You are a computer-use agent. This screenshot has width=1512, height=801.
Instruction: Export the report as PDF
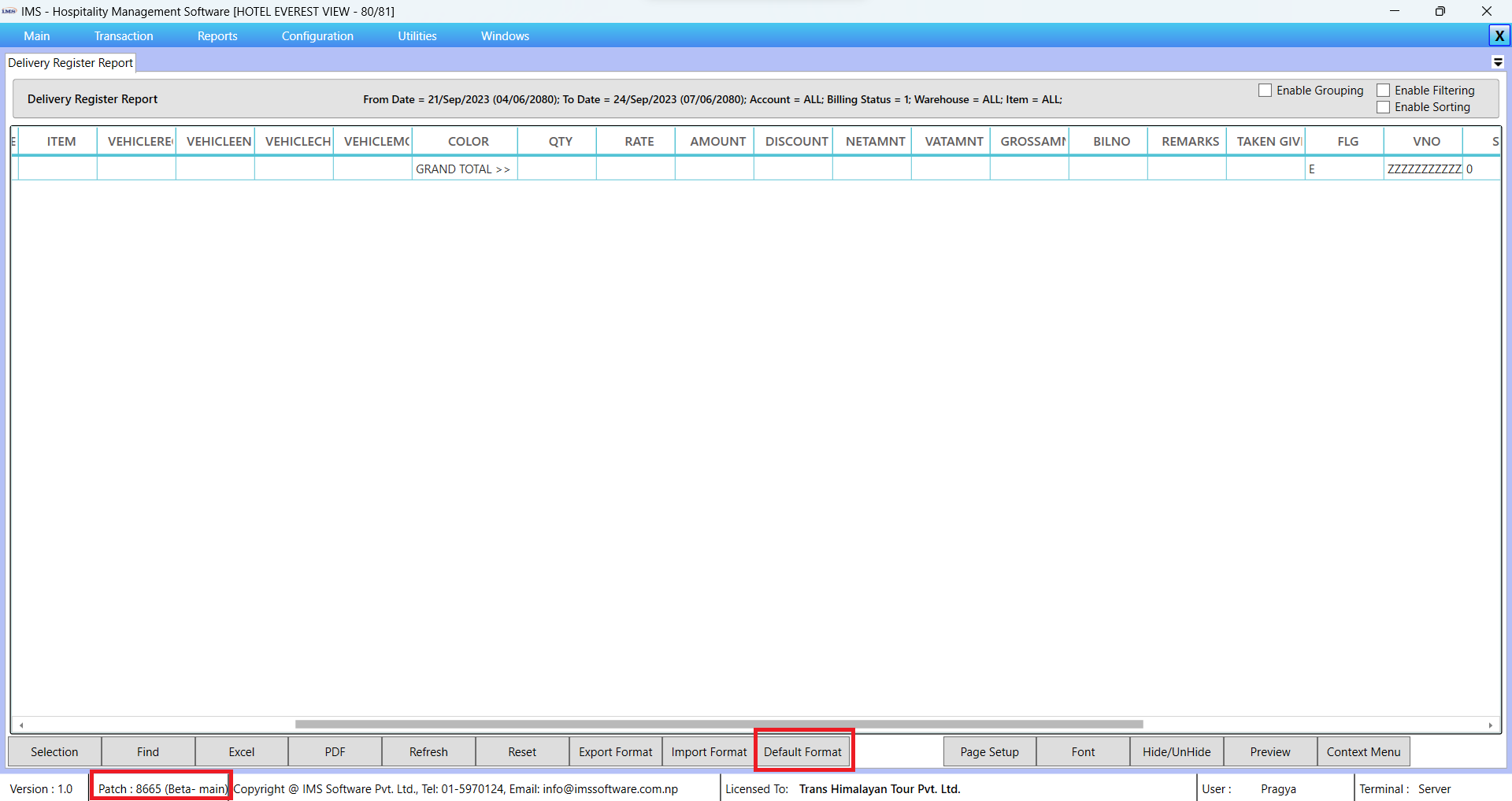[x=334, y=751]
